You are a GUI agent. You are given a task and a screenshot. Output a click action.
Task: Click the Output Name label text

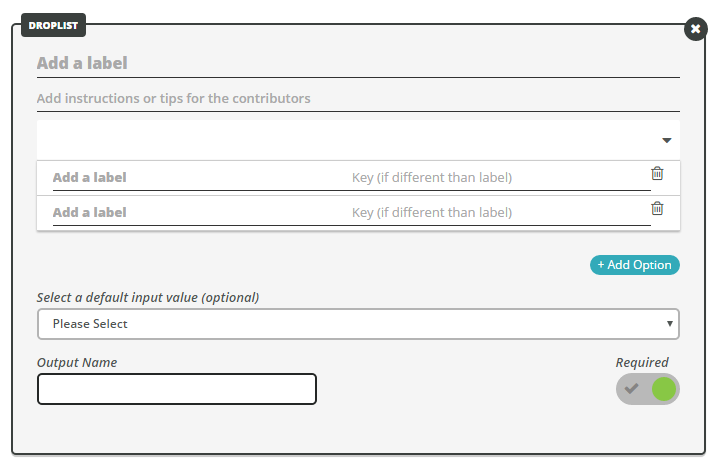point(77,363)
